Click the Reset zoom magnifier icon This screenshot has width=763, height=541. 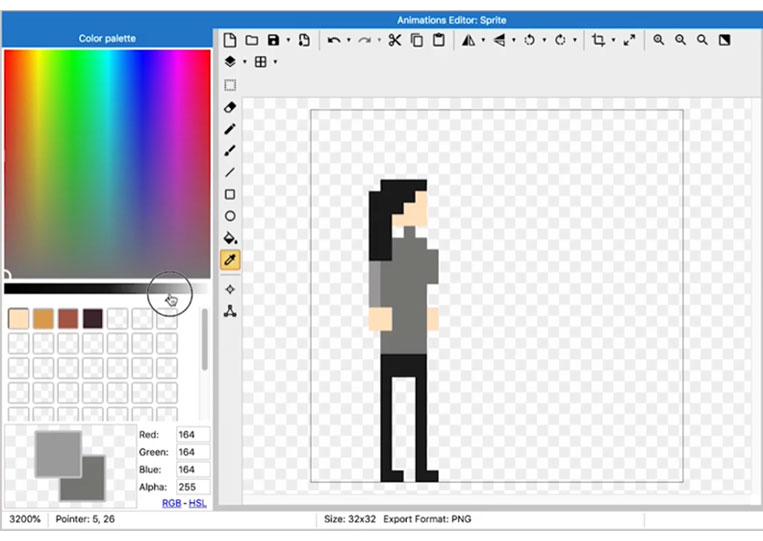(x=702, y=40)
